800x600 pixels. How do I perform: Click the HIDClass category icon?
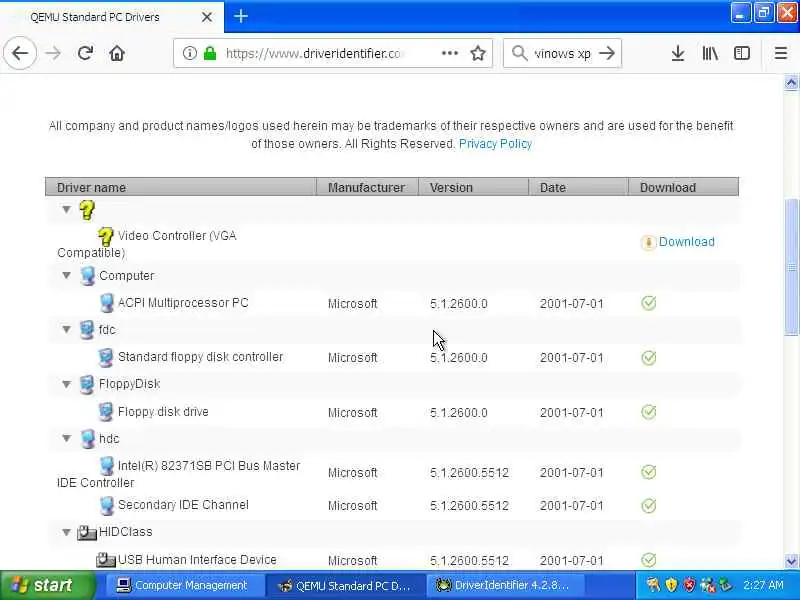[x=87, y=533]
